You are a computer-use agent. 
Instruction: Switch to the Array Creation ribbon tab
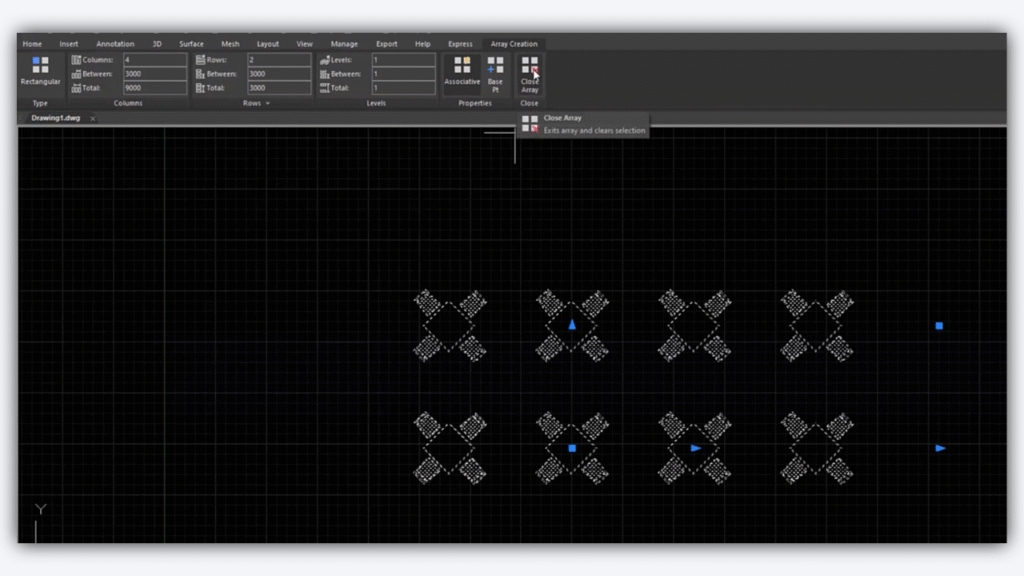pos(513,43)
